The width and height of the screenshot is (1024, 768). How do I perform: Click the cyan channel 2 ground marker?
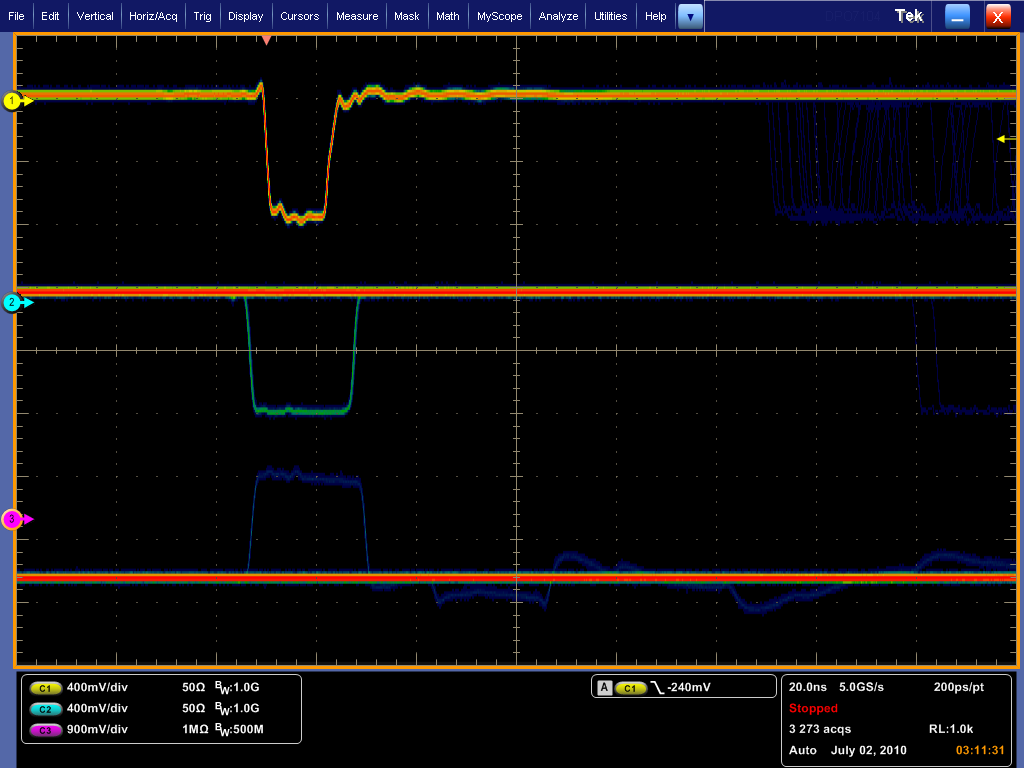(14, 302)
